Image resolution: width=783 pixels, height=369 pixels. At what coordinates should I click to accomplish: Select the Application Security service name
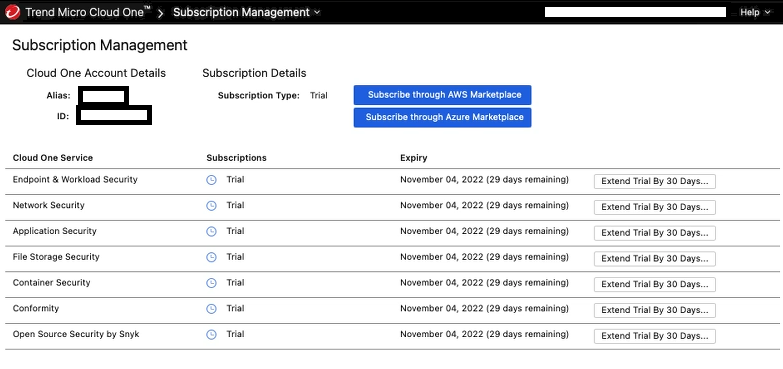coord(54,231)
